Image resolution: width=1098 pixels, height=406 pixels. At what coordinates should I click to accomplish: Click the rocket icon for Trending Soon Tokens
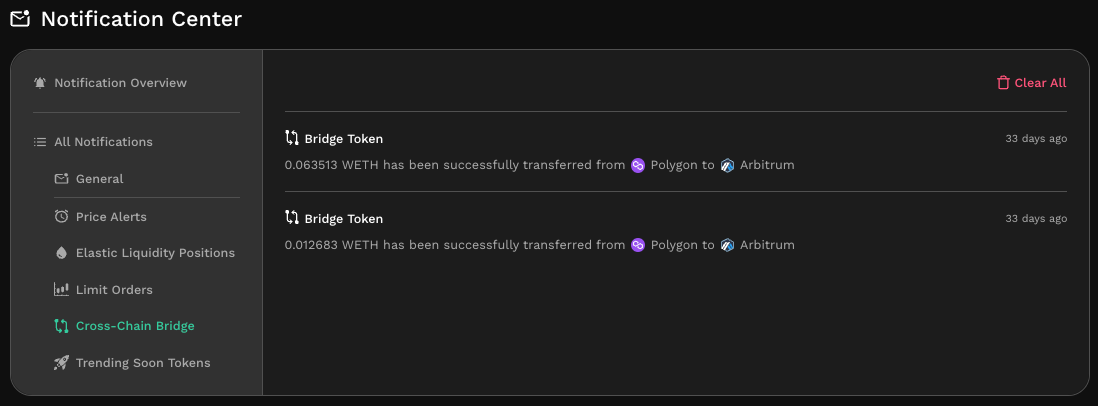62,363
